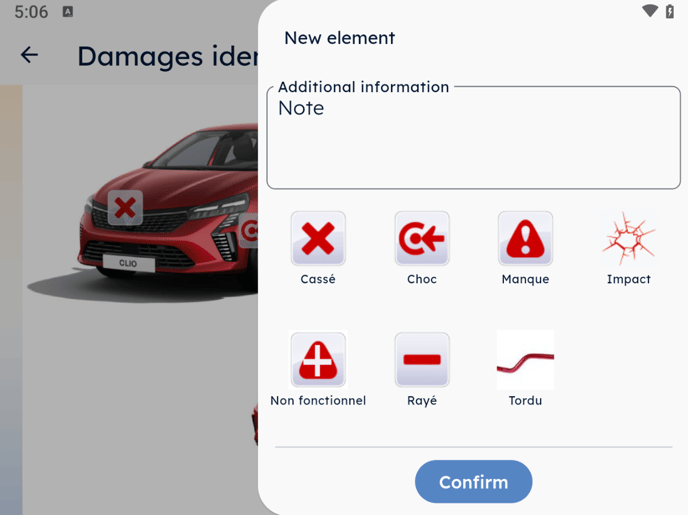This screenshot has height=515, width=688.
Task: Tap the battery charging indicator
Action: (x=670, y=11)
